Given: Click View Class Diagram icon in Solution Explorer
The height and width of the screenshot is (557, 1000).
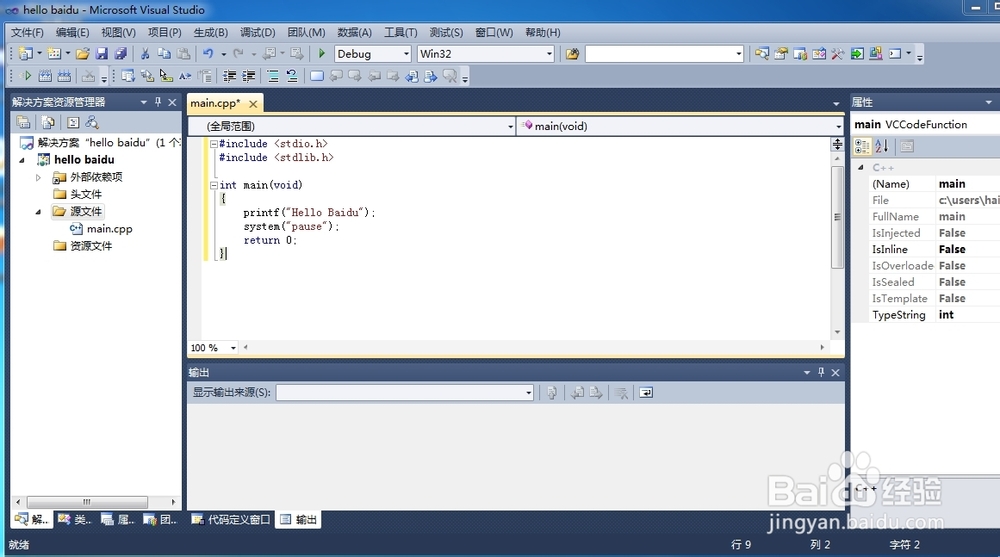Looking at the screenshot, I should coord(92,123).
